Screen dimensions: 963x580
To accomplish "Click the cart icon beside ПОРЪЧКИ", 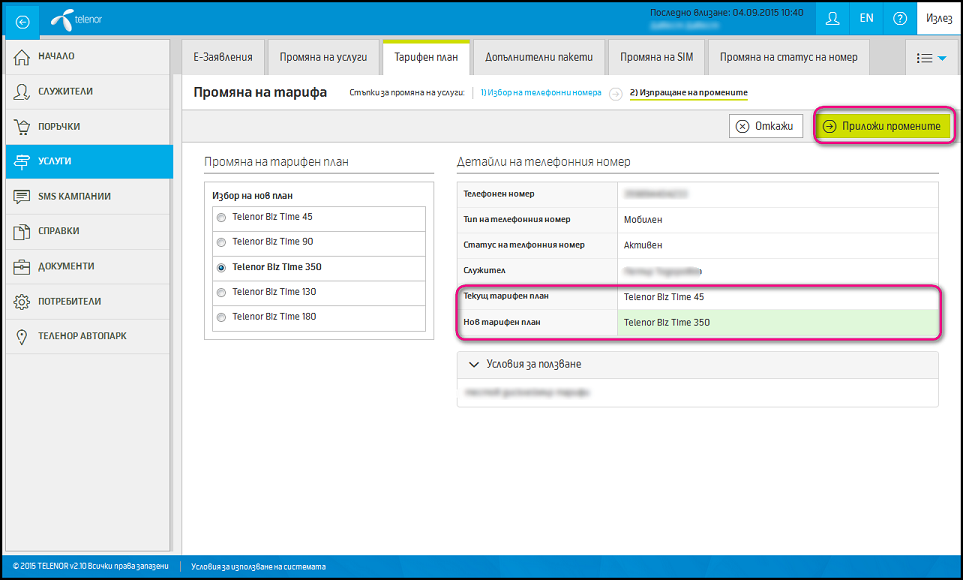I will point(21,127).
